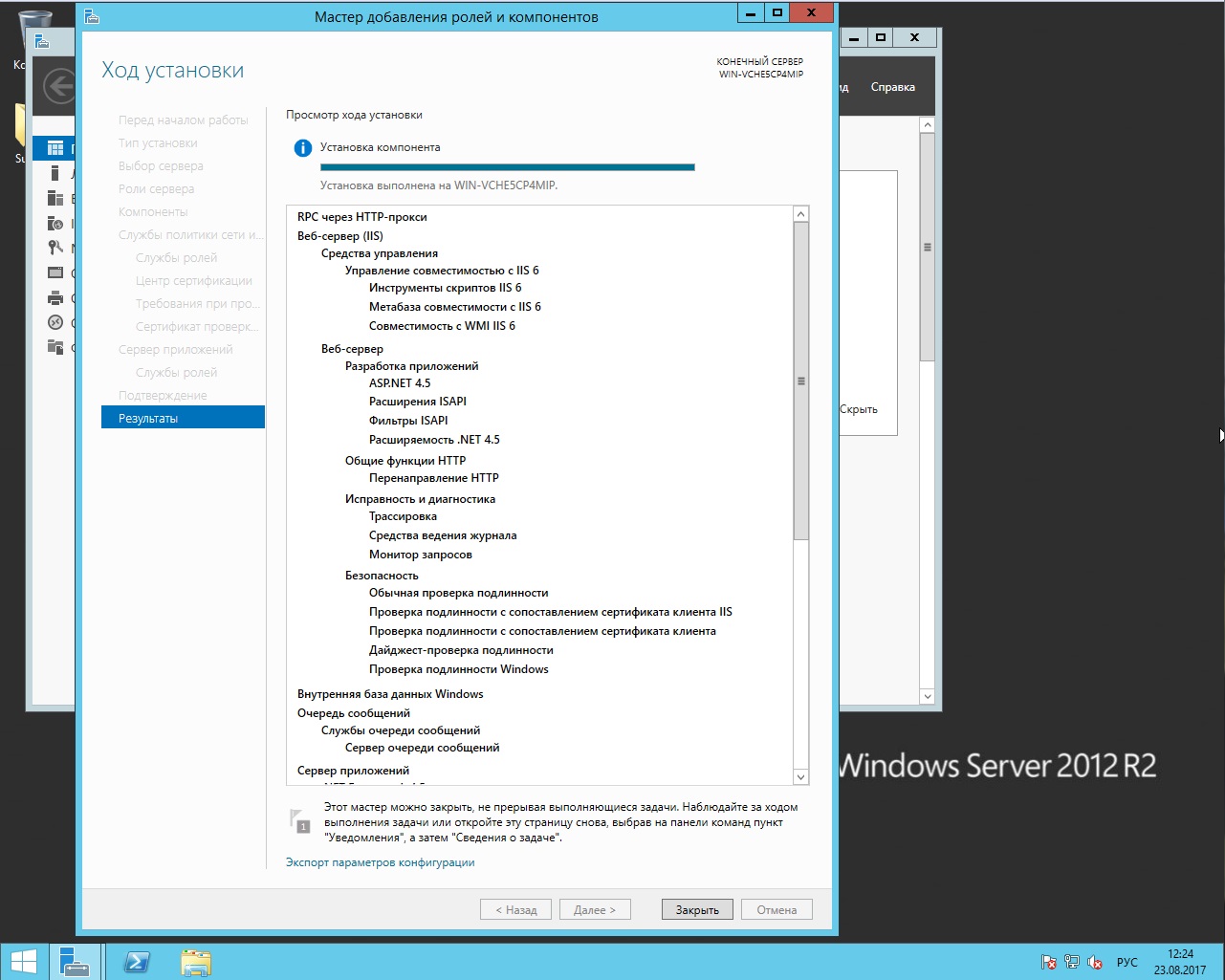Select the All Servers icon in Server Manager sidebar
Viewport: 1225px width, 980px height.
[55, 198]
